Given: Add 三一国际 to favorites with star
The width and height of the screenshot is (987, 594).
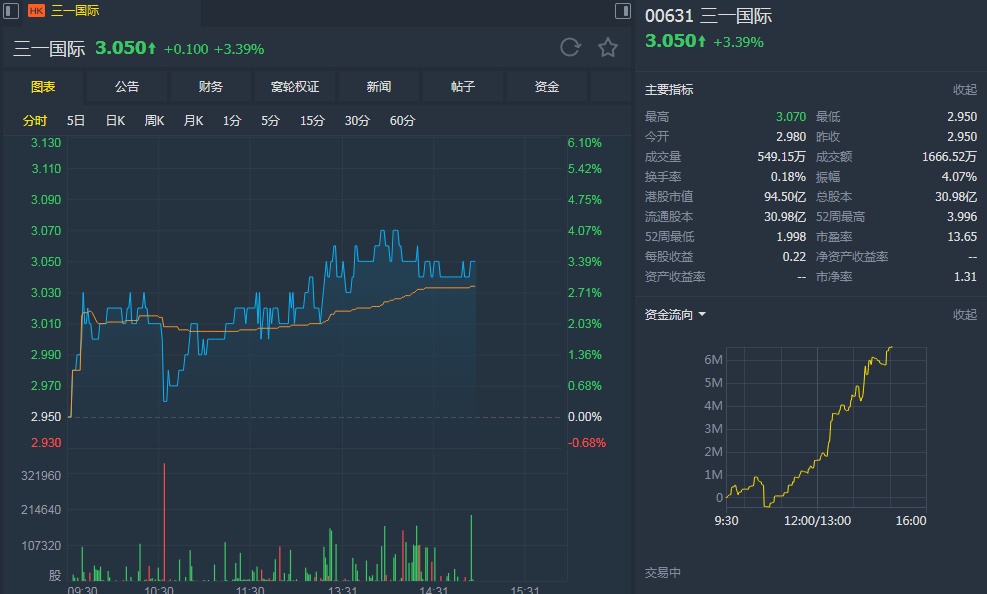Looking at the screenshot, I should tap(608, 47).
